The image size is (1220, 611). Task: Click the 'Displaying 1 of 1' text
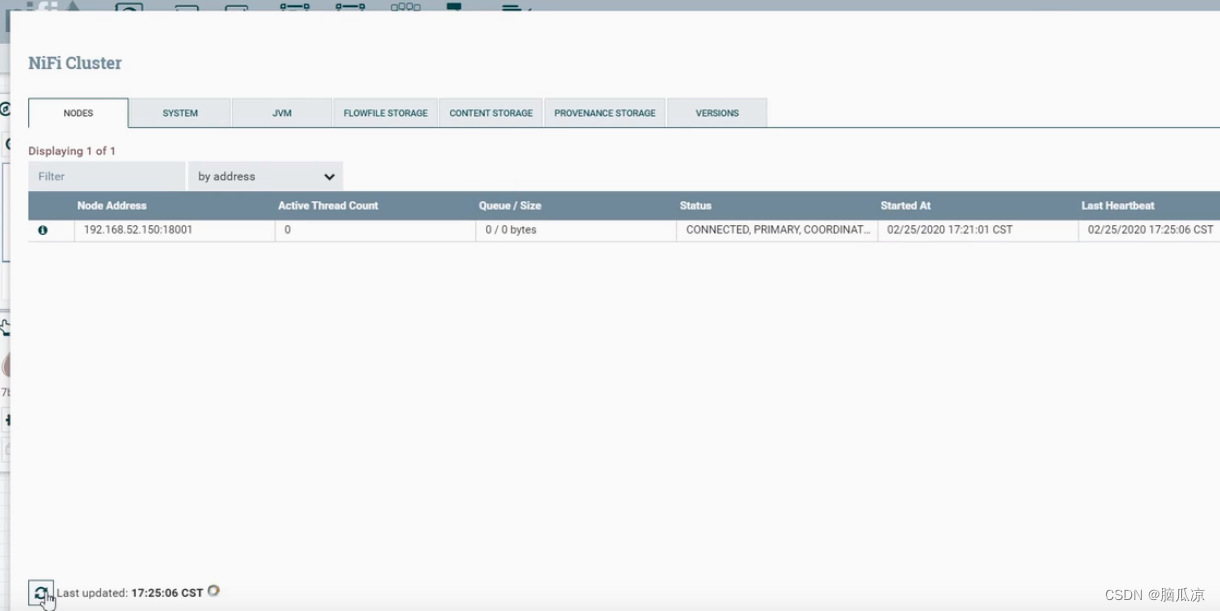[72, 151]
